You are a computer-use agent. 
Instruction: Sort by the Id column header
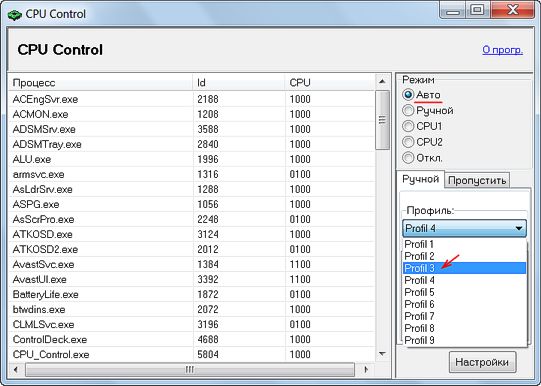click(239, 83)
